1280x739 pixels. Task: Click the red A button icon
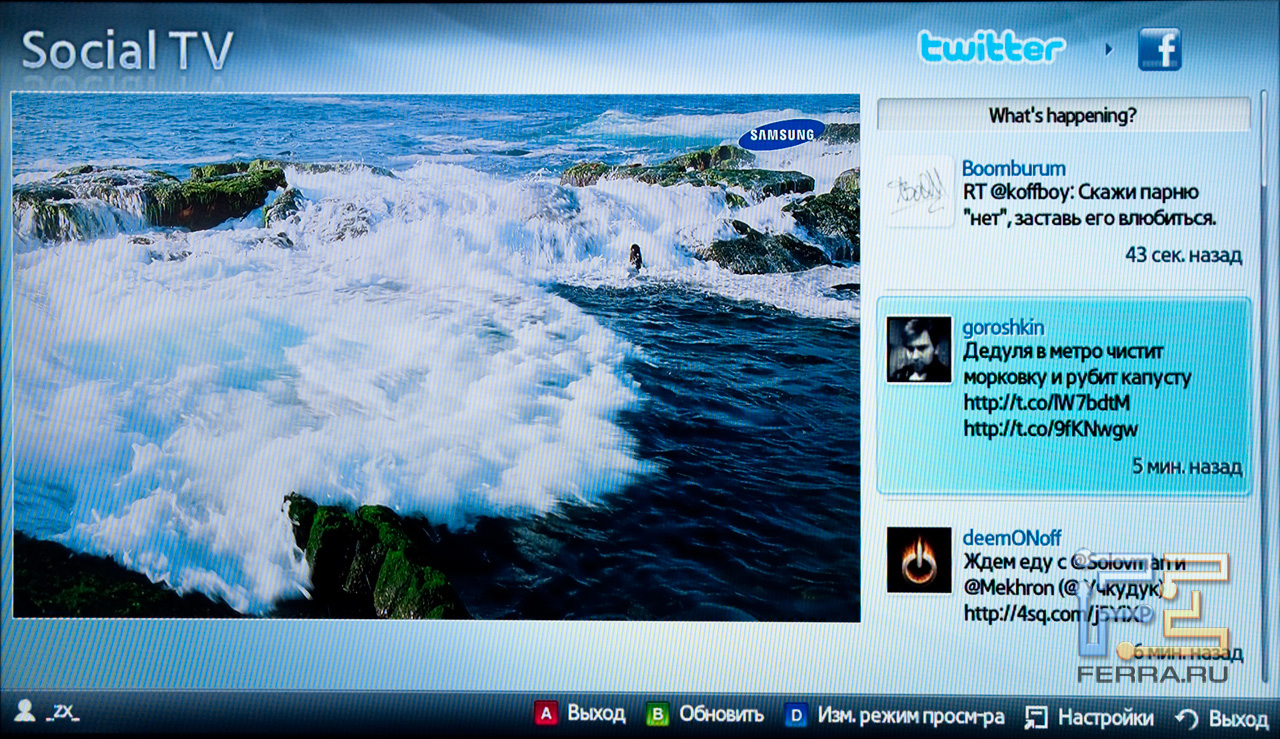[x=545, y=715]
